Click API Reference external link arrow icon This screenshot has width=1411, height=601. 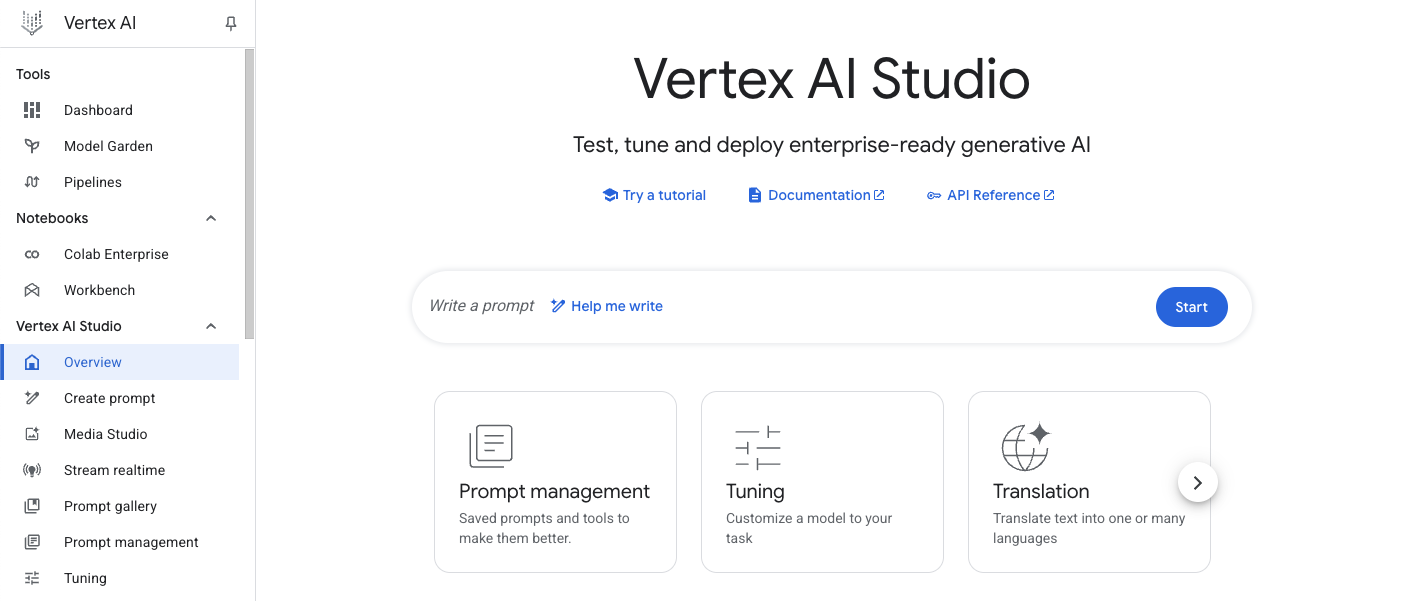click(1049, 195)
